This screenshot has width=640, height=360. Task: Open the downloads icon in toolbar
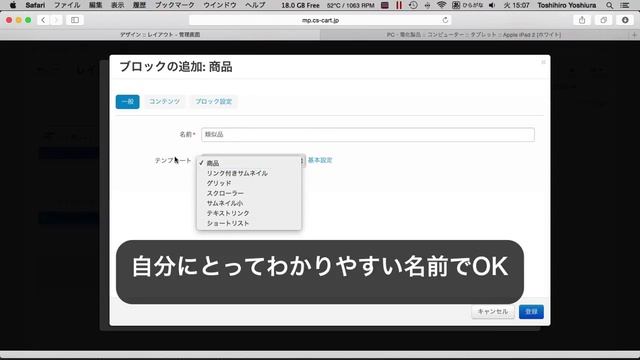[625, 20]
